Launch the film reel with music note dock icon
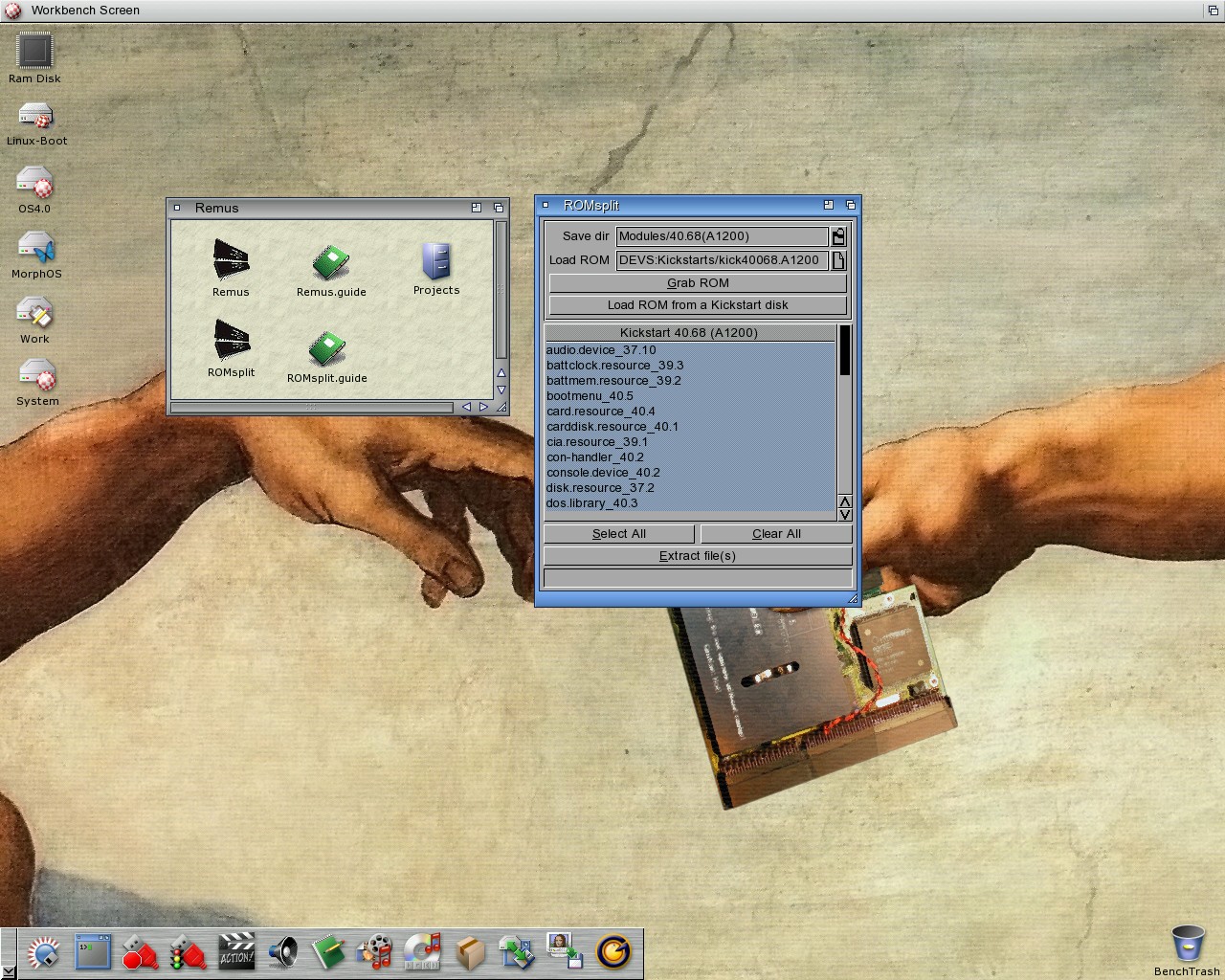Image resolution: width=1225 pixels, height=980 pixels. [x=375, y=952]
